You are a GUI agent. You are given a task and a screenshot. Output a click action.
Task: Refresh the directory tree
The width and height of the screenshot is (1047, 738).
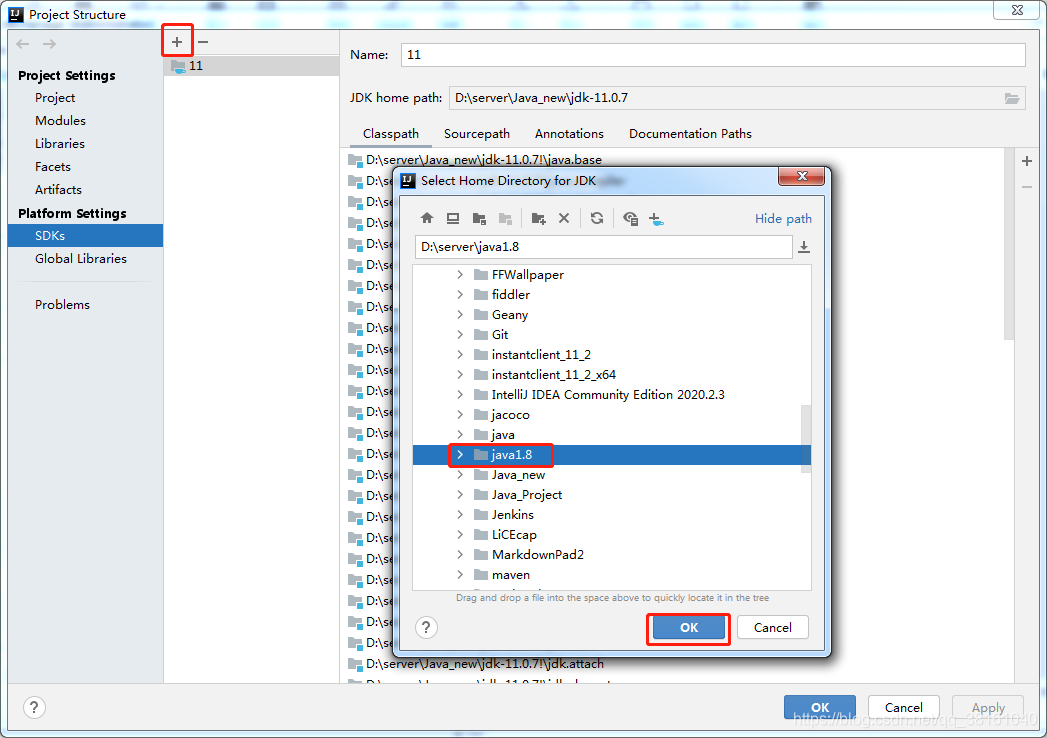tap(597, 218)
